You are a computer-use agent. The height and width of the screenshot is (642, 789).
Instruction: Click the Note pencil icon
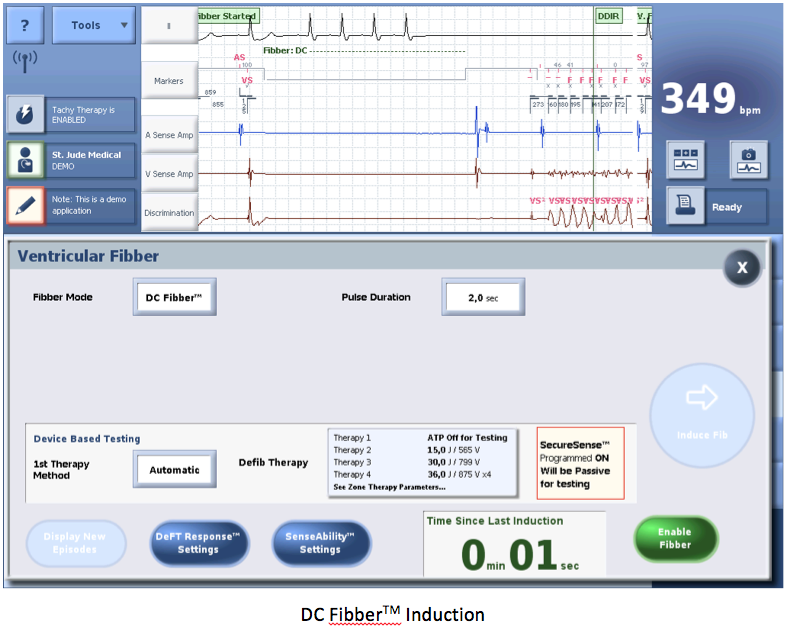pyautogui.click(x=24, y=205)
